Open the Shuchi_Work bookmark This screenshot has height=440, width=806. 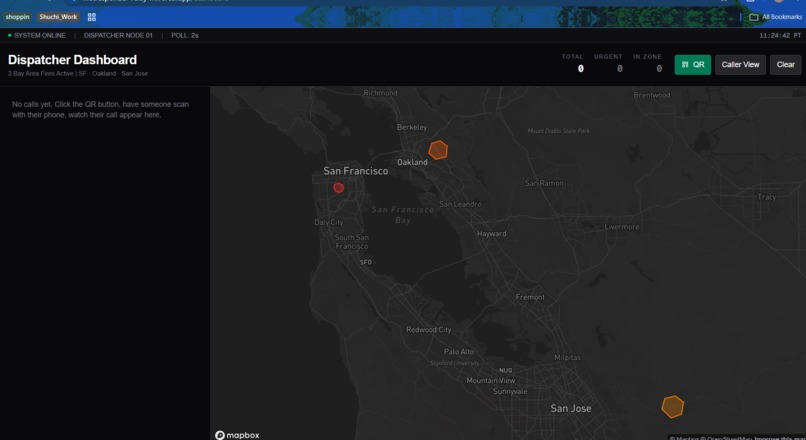click(x=58, y=17)
